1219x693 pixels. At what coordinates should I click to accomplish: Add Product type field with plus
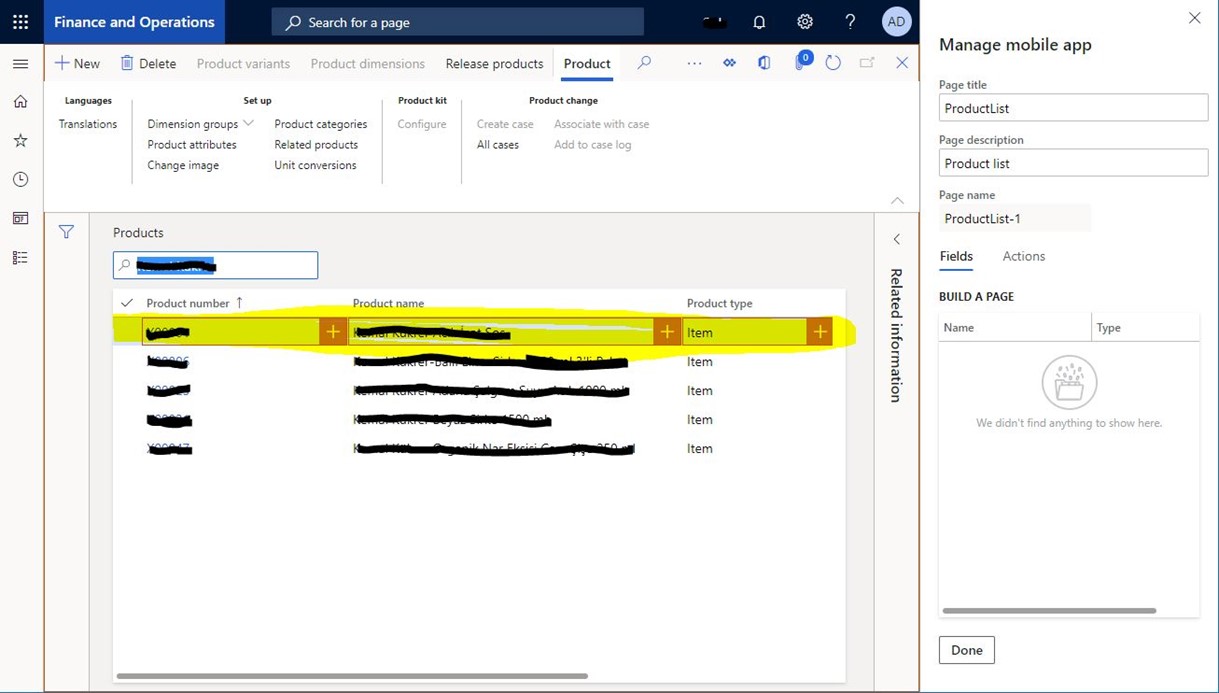(x=819, y=332)
